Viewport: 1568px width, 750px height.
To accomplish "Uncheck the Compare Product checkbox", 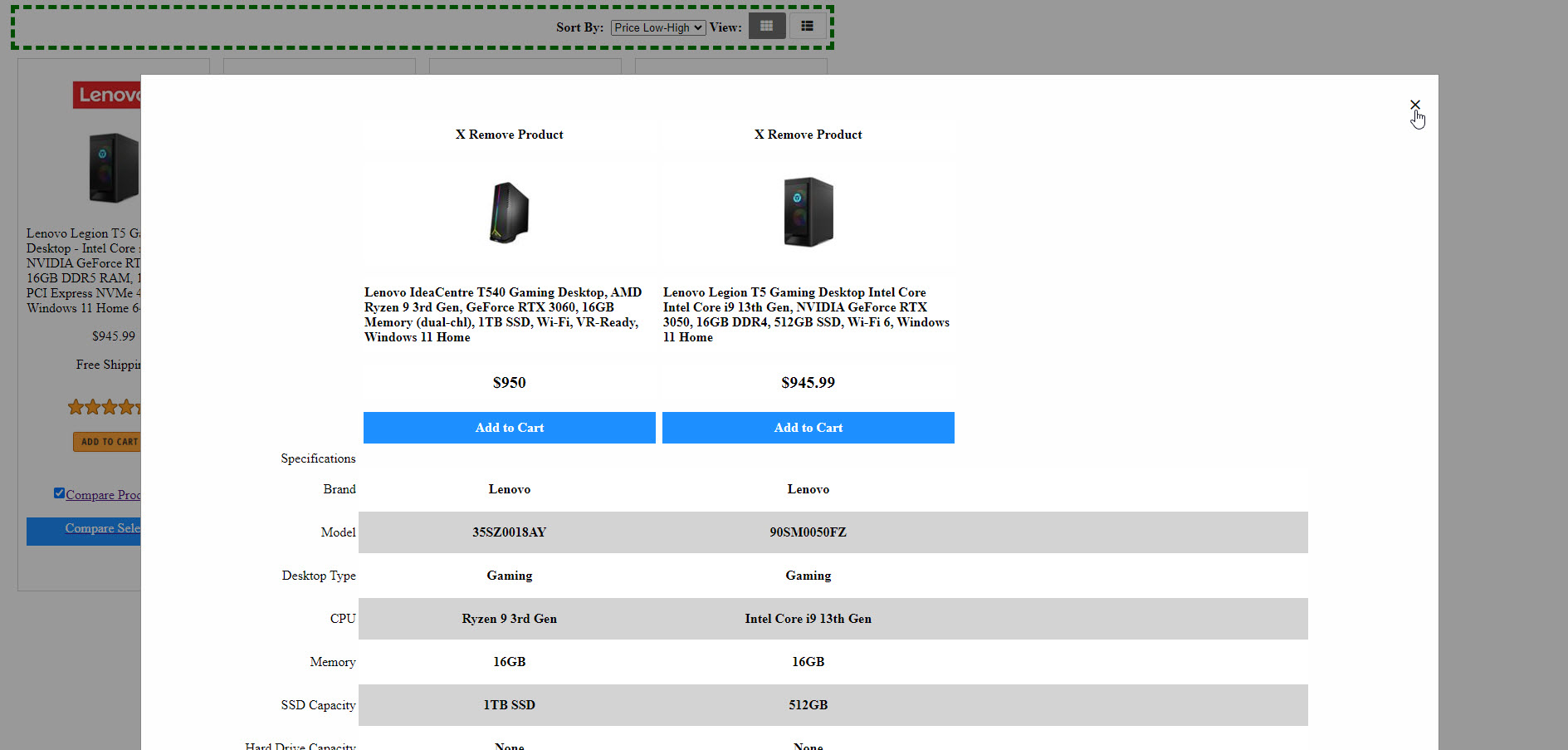I will pyautogui.click(x=59, y=493).
